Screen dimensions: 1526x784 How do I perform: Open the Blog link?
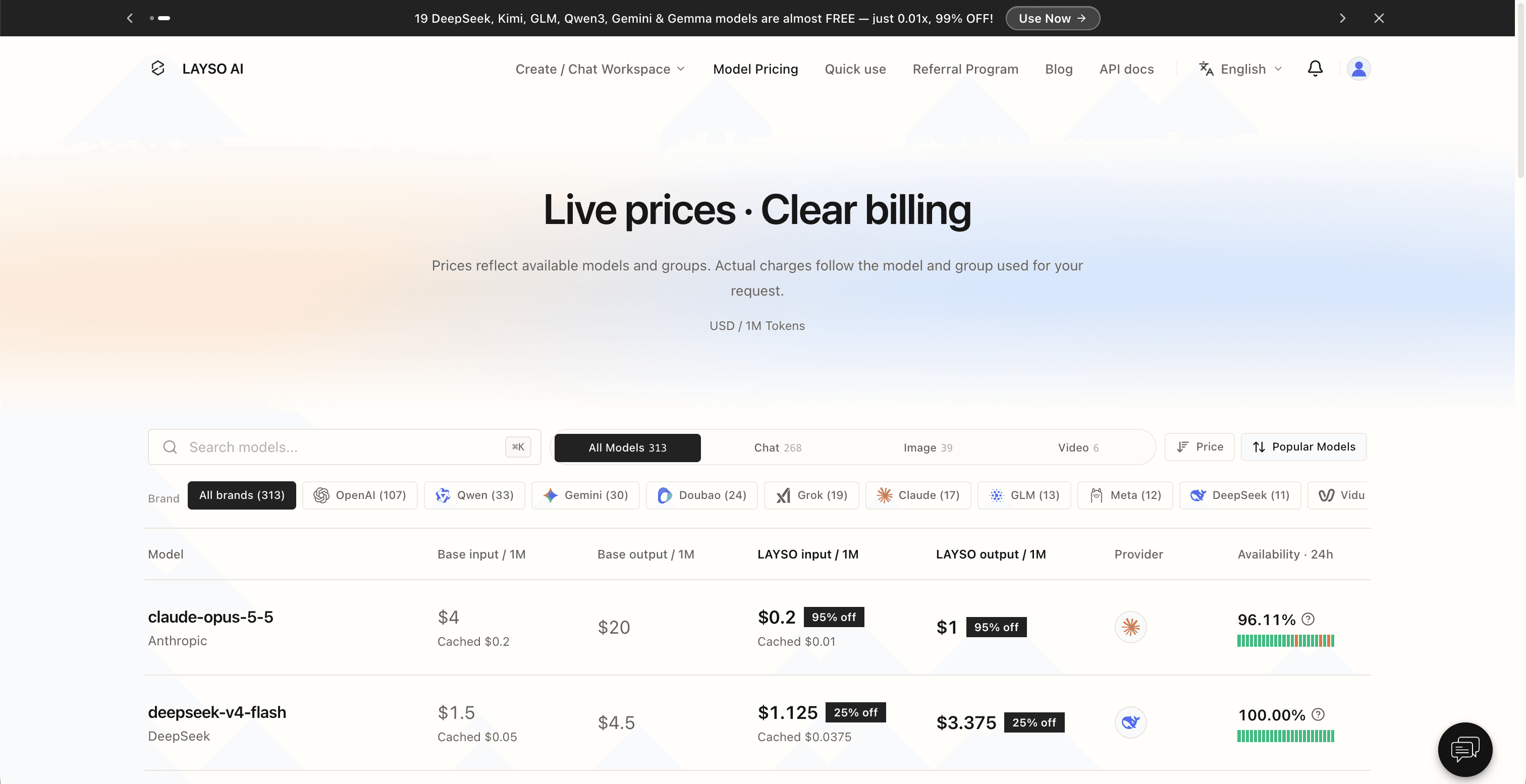coord(1059,69)
